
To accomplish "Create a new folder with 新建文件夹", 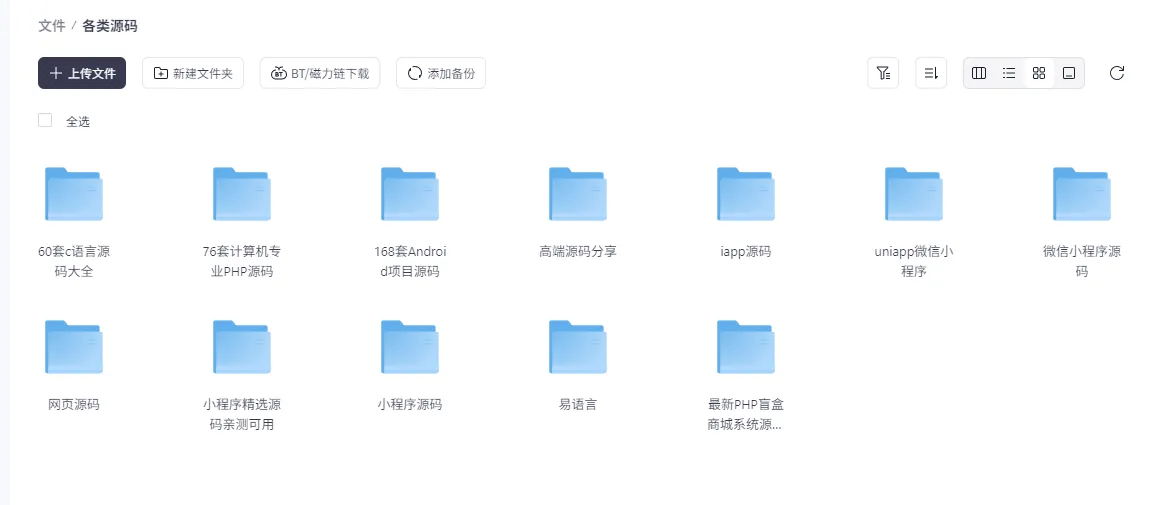I will click(x=193, y=73).
